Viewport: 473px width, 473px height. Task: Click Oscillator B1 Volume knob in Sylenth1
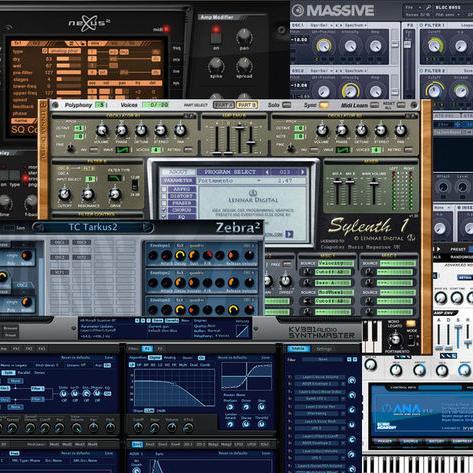(x=322, y=131)
